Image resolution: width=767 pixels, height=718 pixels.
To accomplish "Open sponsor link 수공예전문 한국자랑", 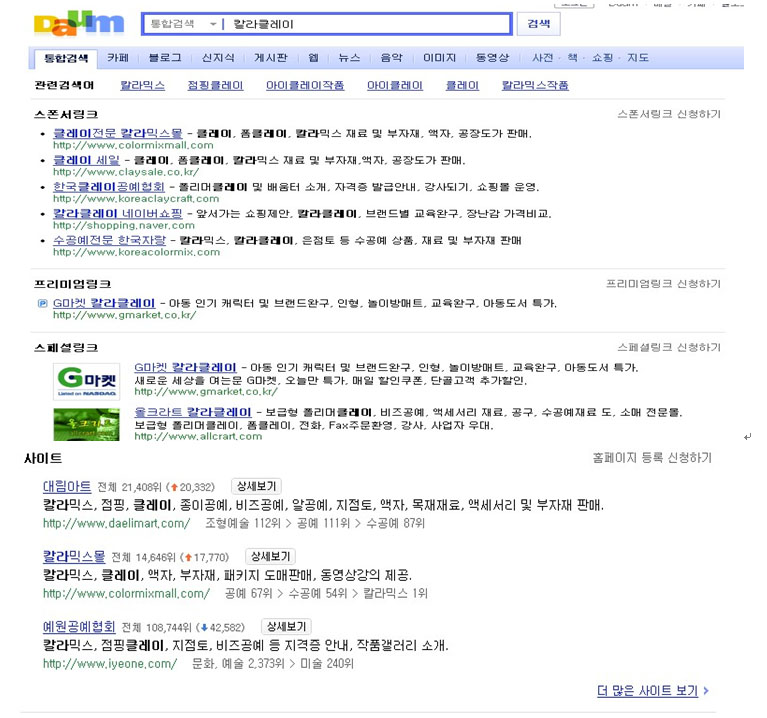I will [109, 240].
